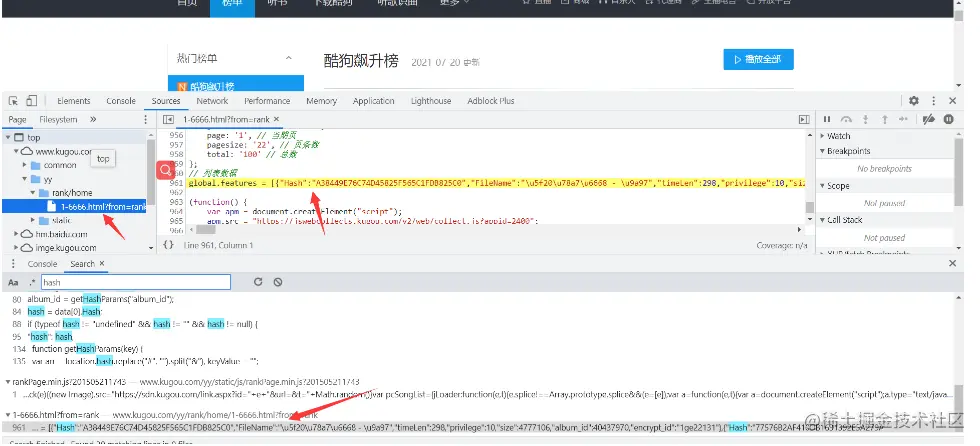Click the step out of function icon

[x=884, y=119]
